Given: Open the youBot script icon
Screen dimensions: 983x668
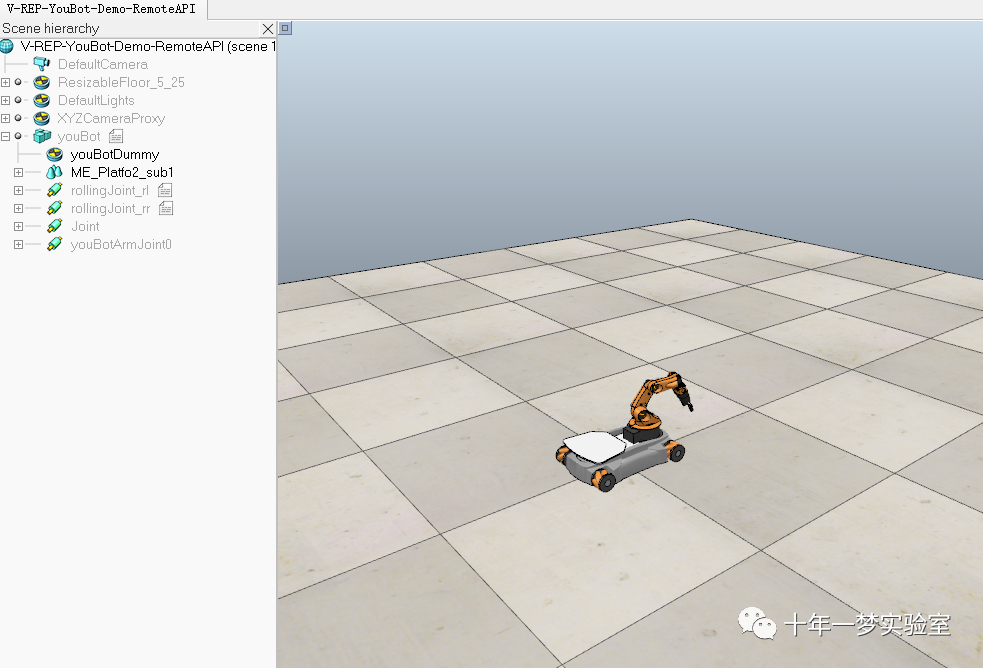Looking at the screenshot, I should tap(116, 136).
